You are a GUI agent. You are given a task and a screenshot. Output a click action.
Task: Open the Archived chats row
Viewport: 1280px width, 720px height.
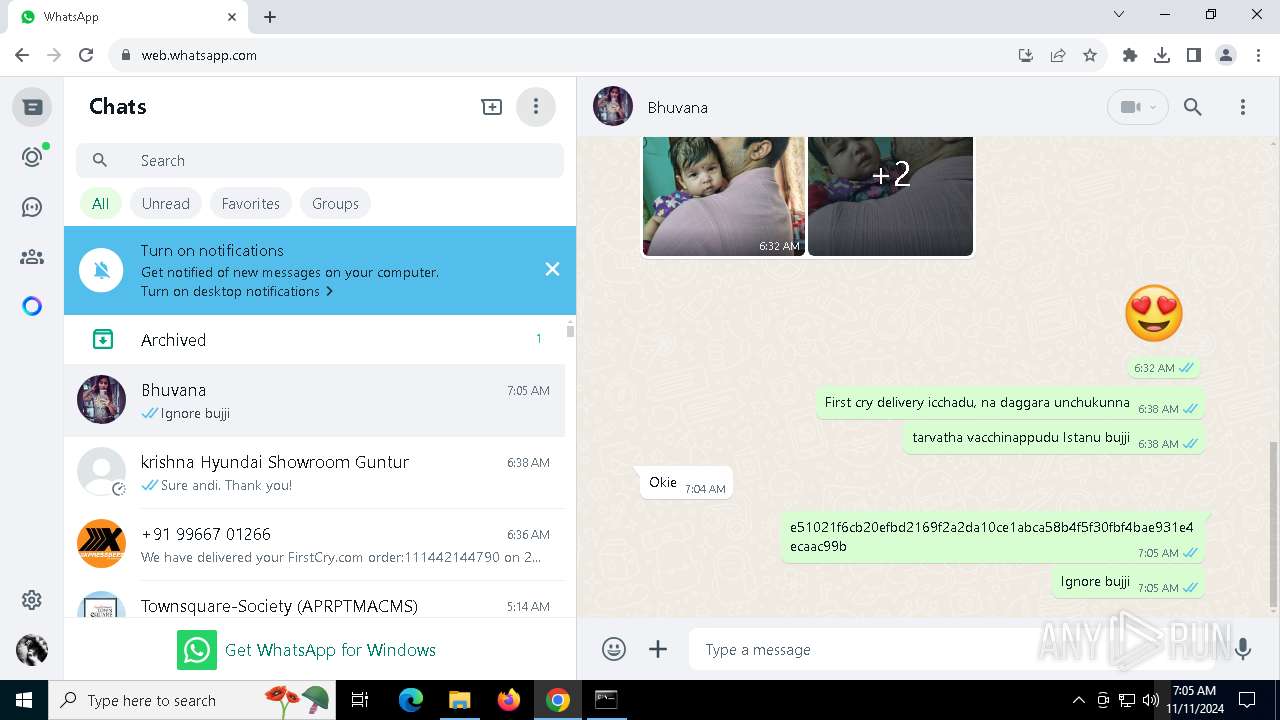pos(314,340)
